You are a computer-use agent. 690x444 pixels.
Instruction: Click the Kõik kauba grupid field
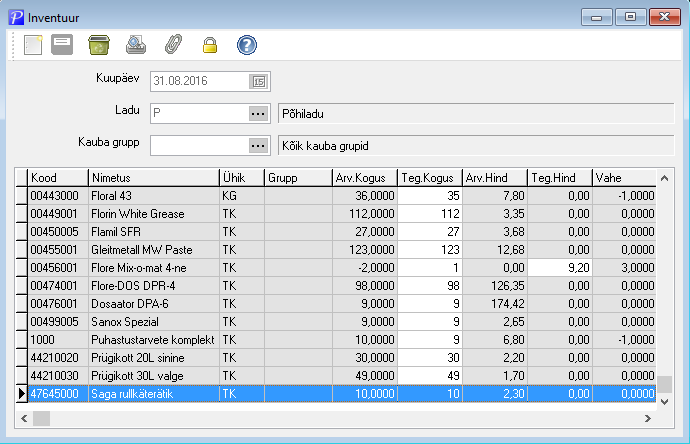(x=476, y=146)
